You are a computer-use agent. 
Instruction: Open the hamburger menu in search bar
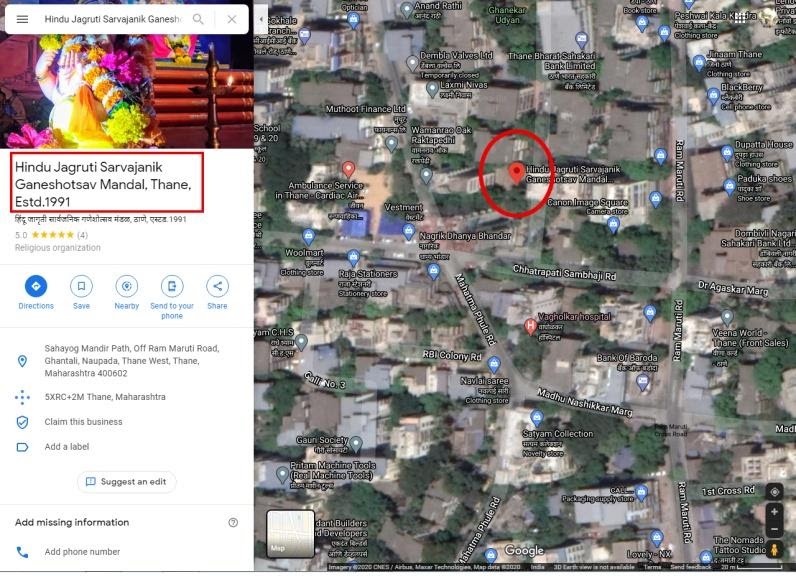pos(22,19)
